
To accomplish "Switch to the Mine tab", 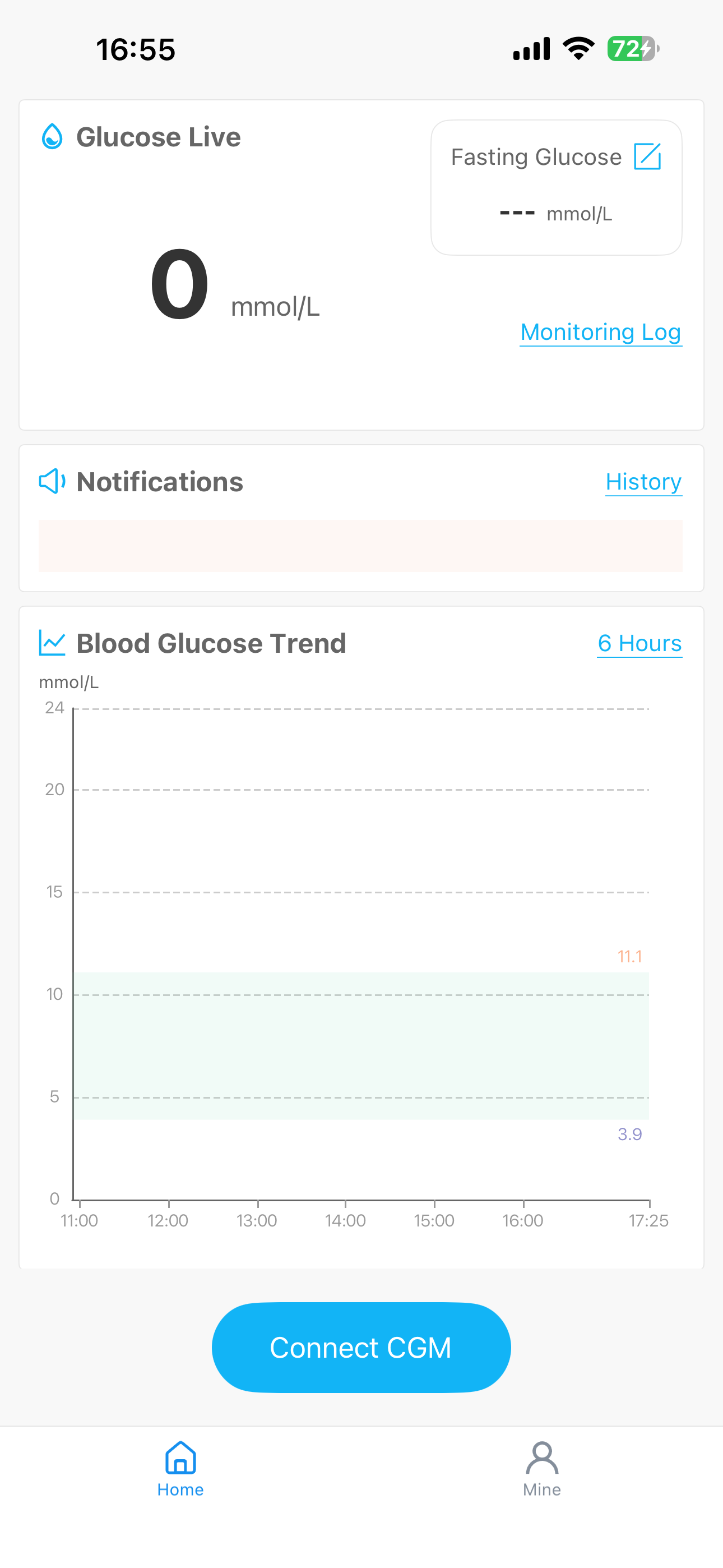I will tap(541, 1469).
